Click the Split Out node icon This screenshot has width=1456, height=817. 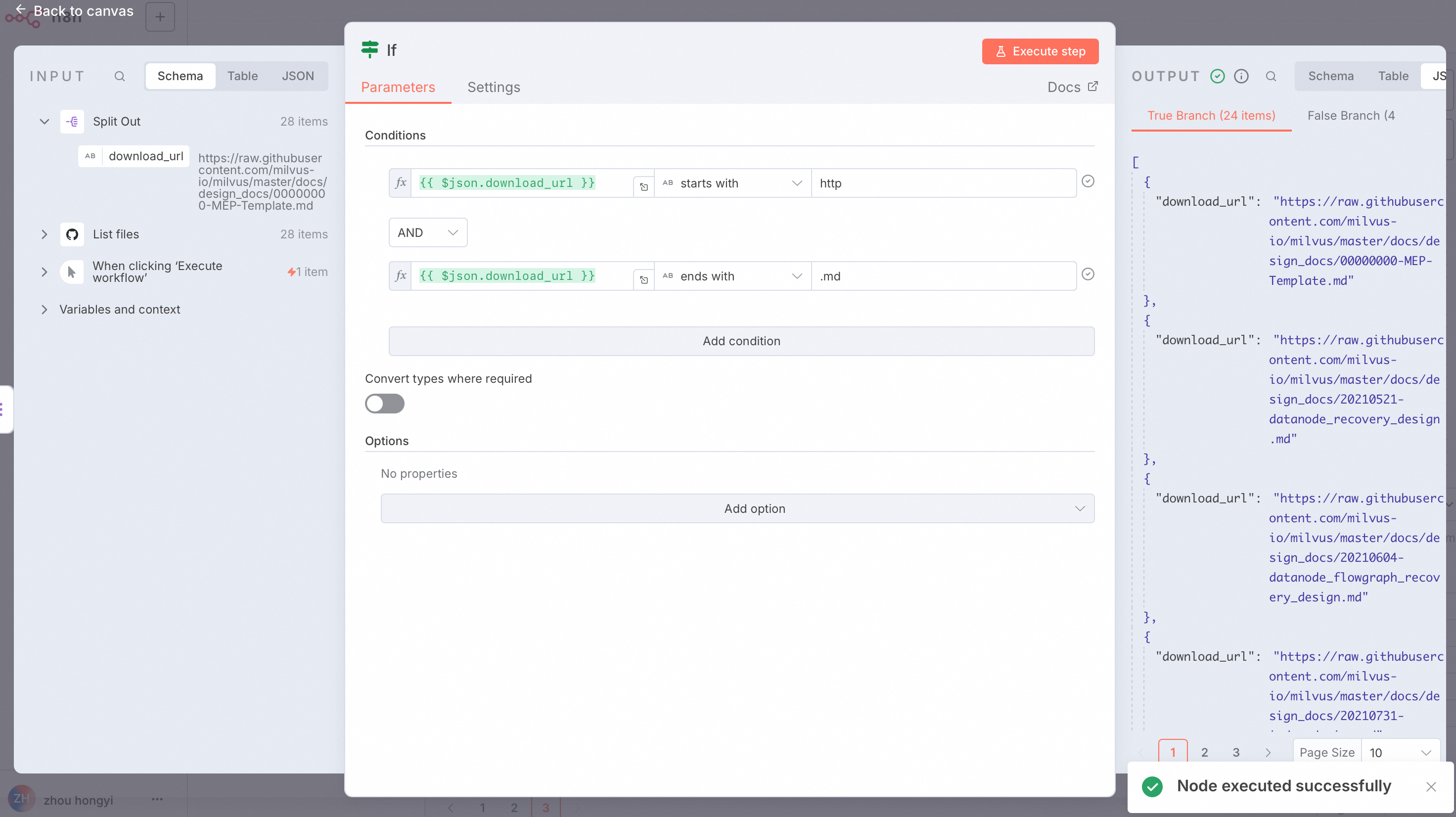pyautogui.click(x=72, y=122)
